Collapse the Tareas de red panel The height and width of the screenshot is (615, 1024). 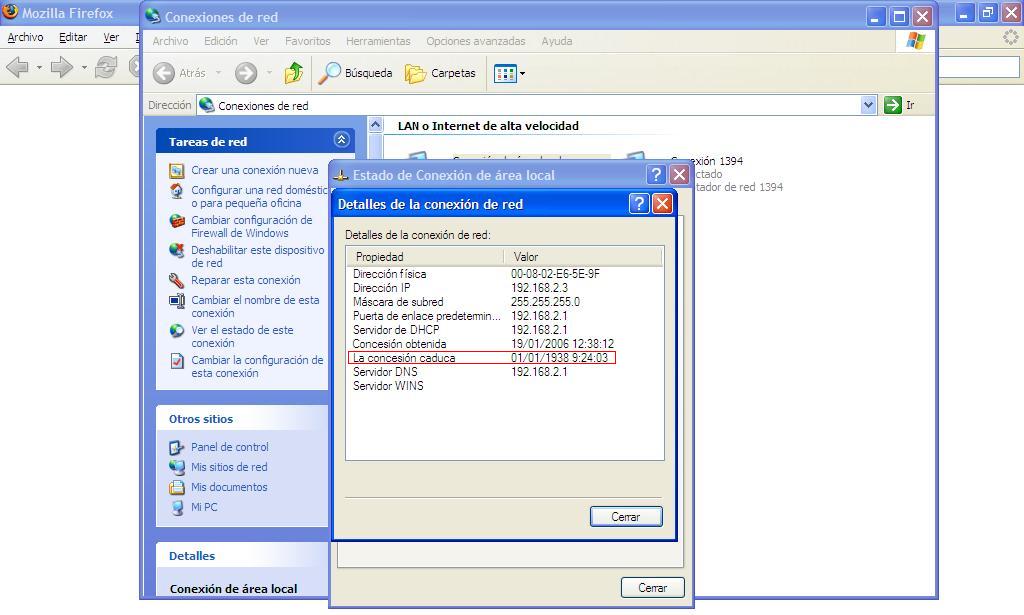tap(341, 140)
